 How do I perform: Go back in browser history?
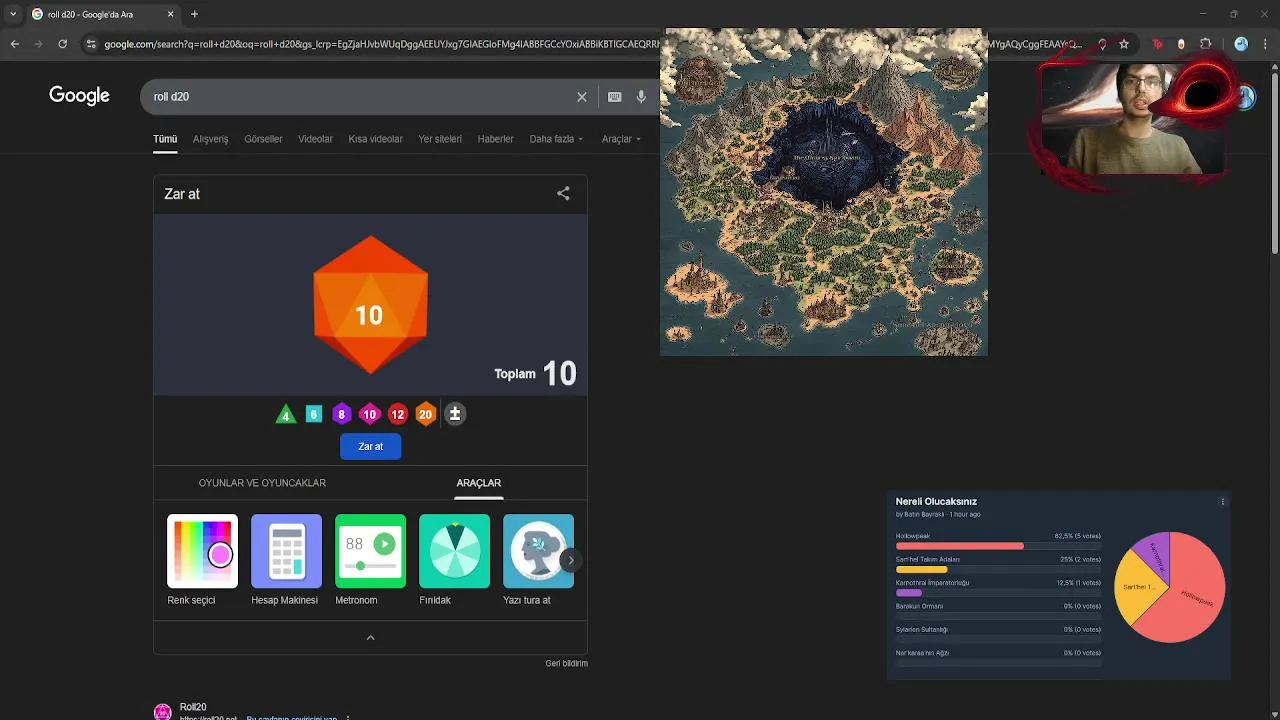click(14, 44)
